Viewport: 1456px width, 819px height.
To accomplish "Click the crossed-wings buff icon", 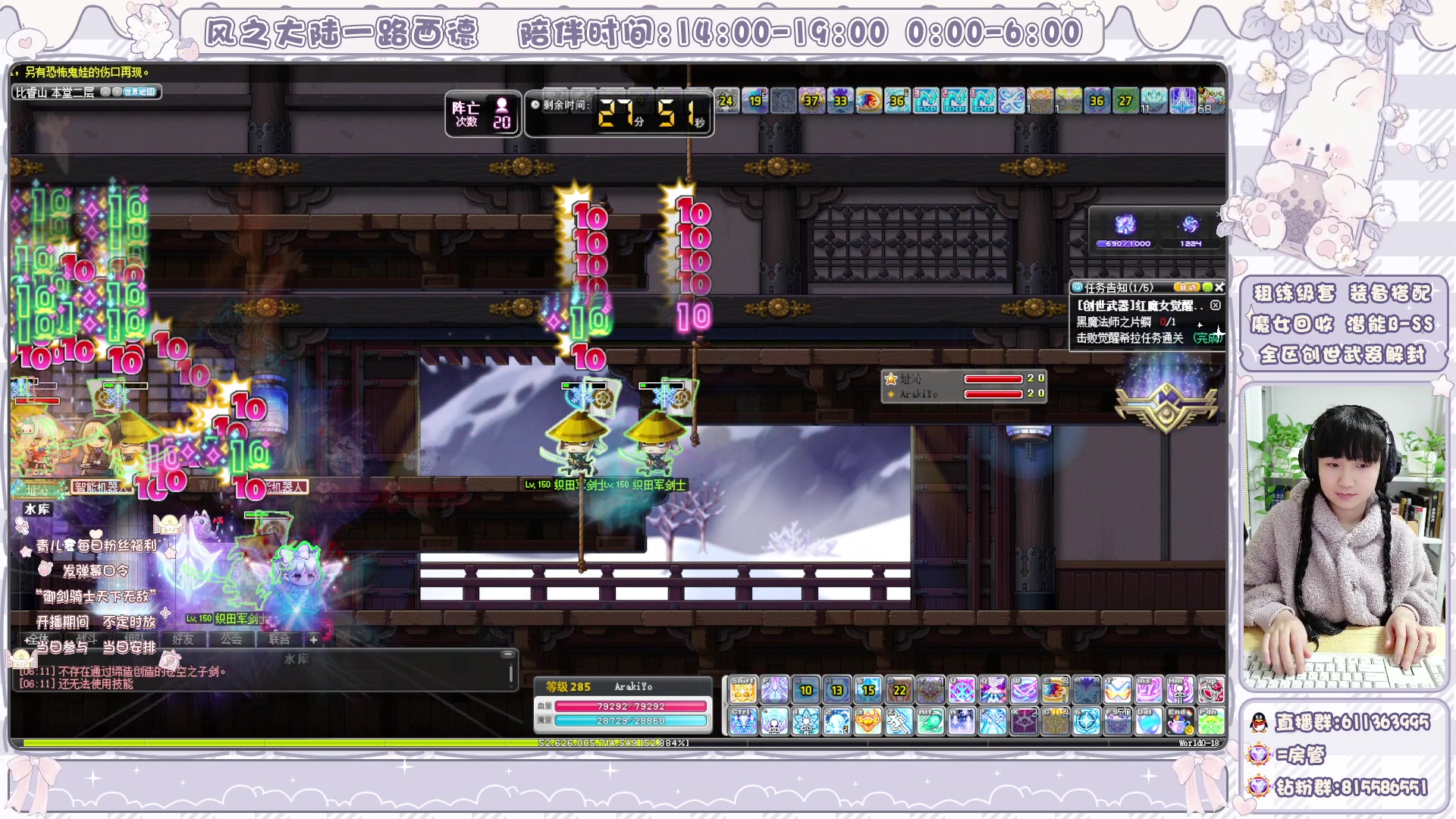I will tap(1012, 100).
